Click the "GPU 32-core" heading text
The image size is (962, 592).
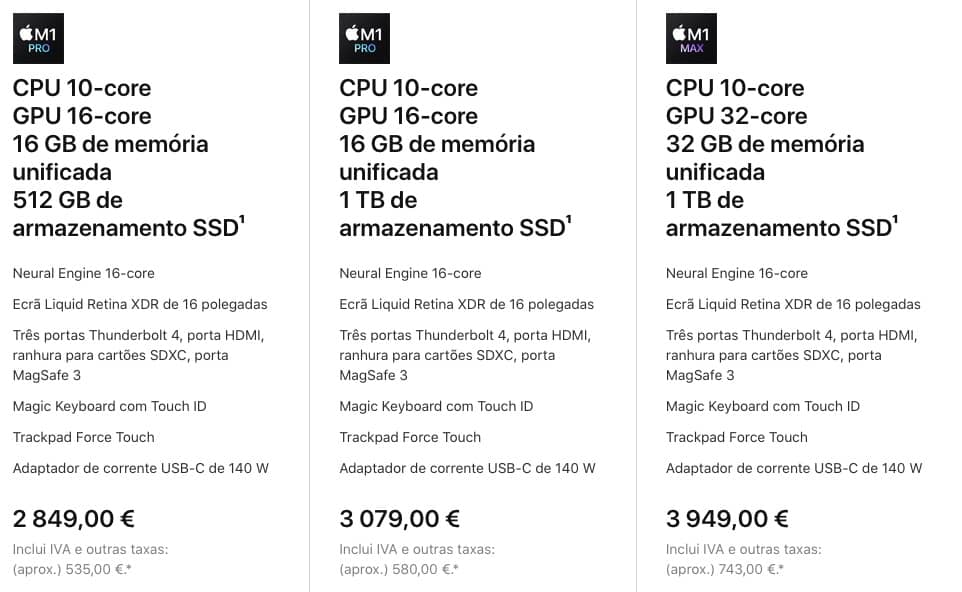(x=736, y=116)
